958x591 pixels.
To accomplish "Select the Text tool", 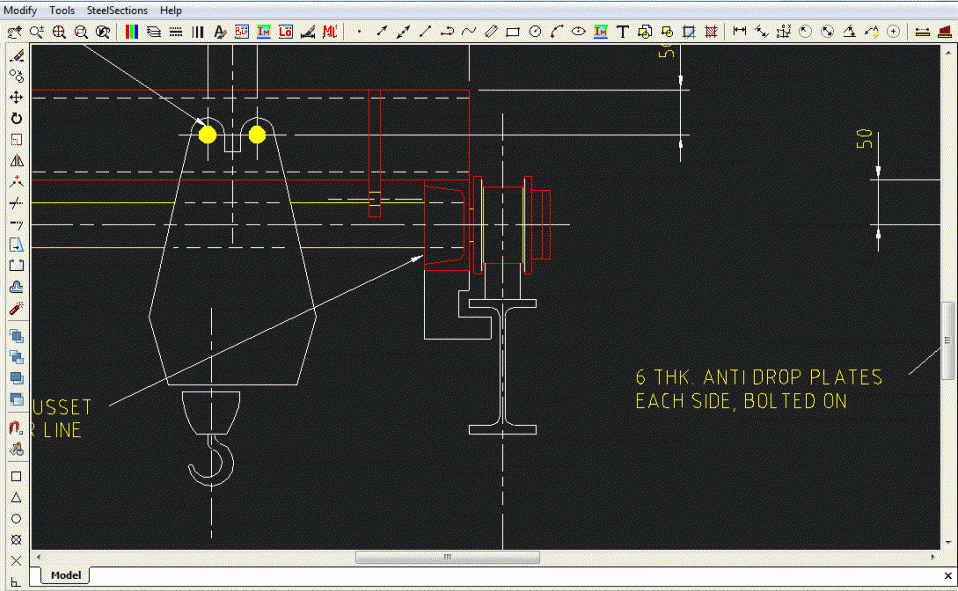I will [x=622, y=32].
